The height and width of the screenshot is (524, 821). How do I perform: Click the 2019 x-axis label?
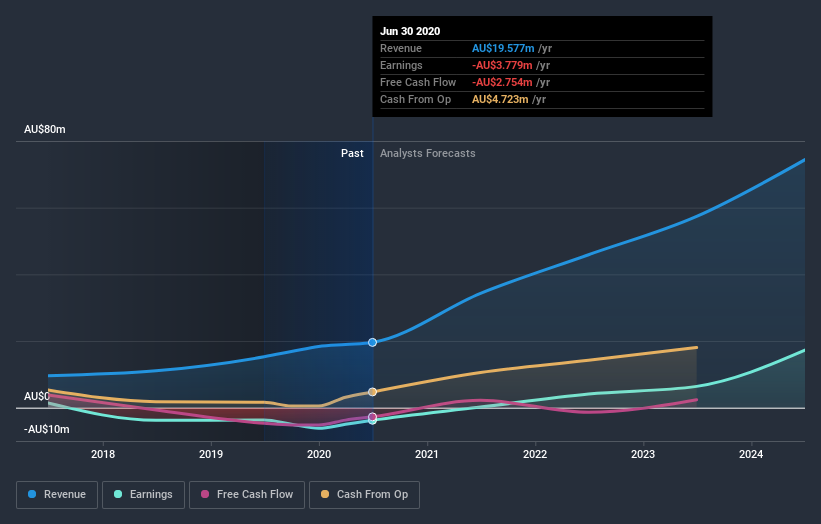(x=211, y=454)
